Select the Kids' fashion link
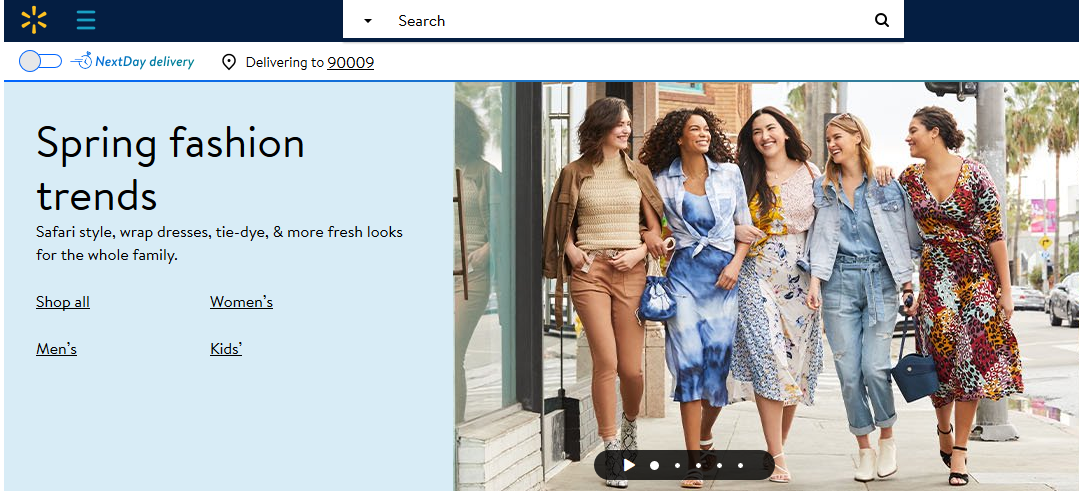 pyautogui.click(x=226, y=349)
